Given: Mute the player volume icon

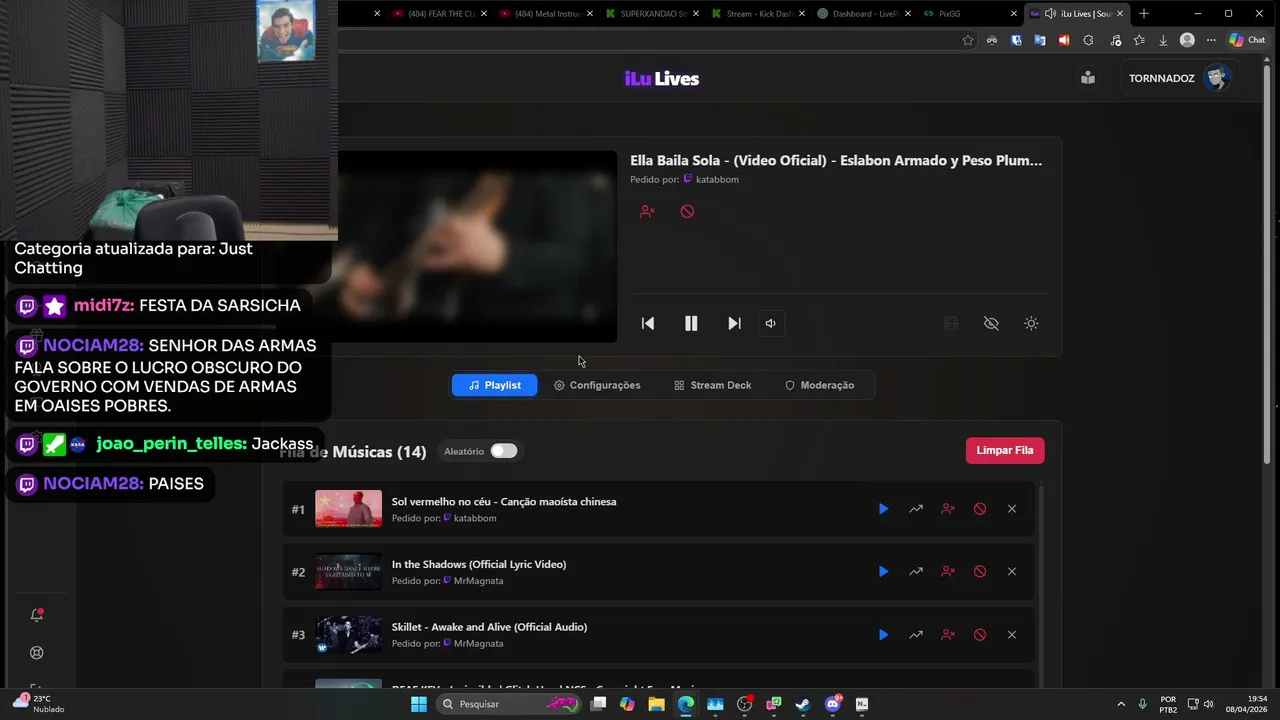Looking at the screenshot, I should tap(770, 323).
